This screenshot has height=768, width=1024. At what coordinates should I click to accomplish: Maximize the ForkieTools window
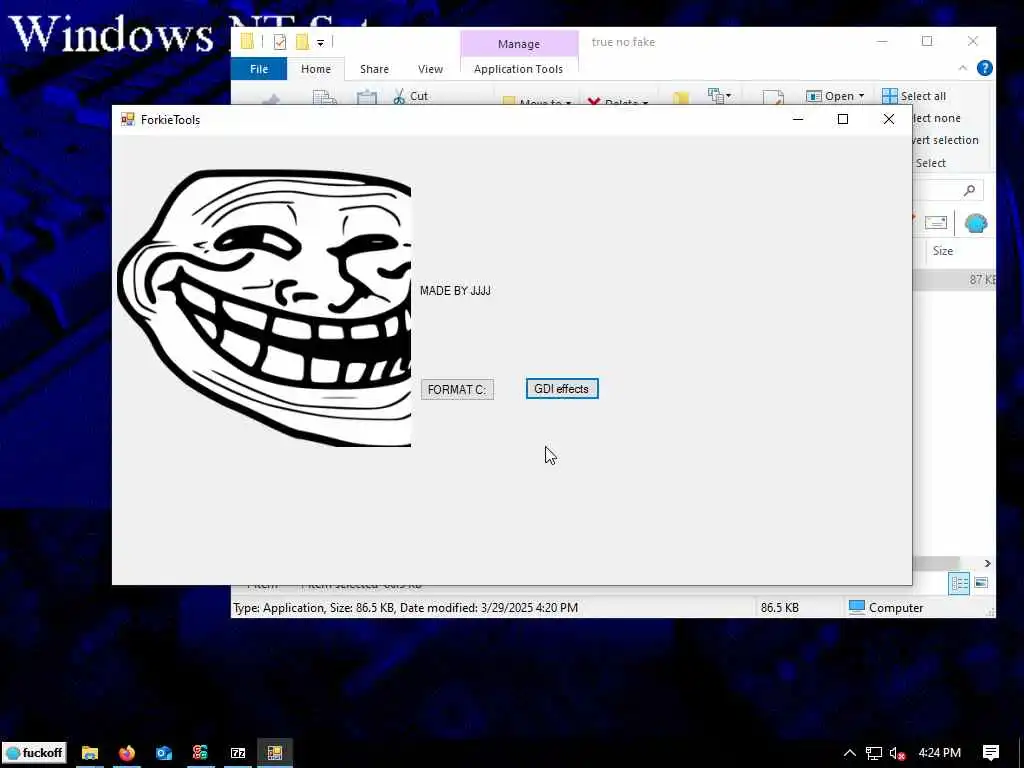point(843,119)
